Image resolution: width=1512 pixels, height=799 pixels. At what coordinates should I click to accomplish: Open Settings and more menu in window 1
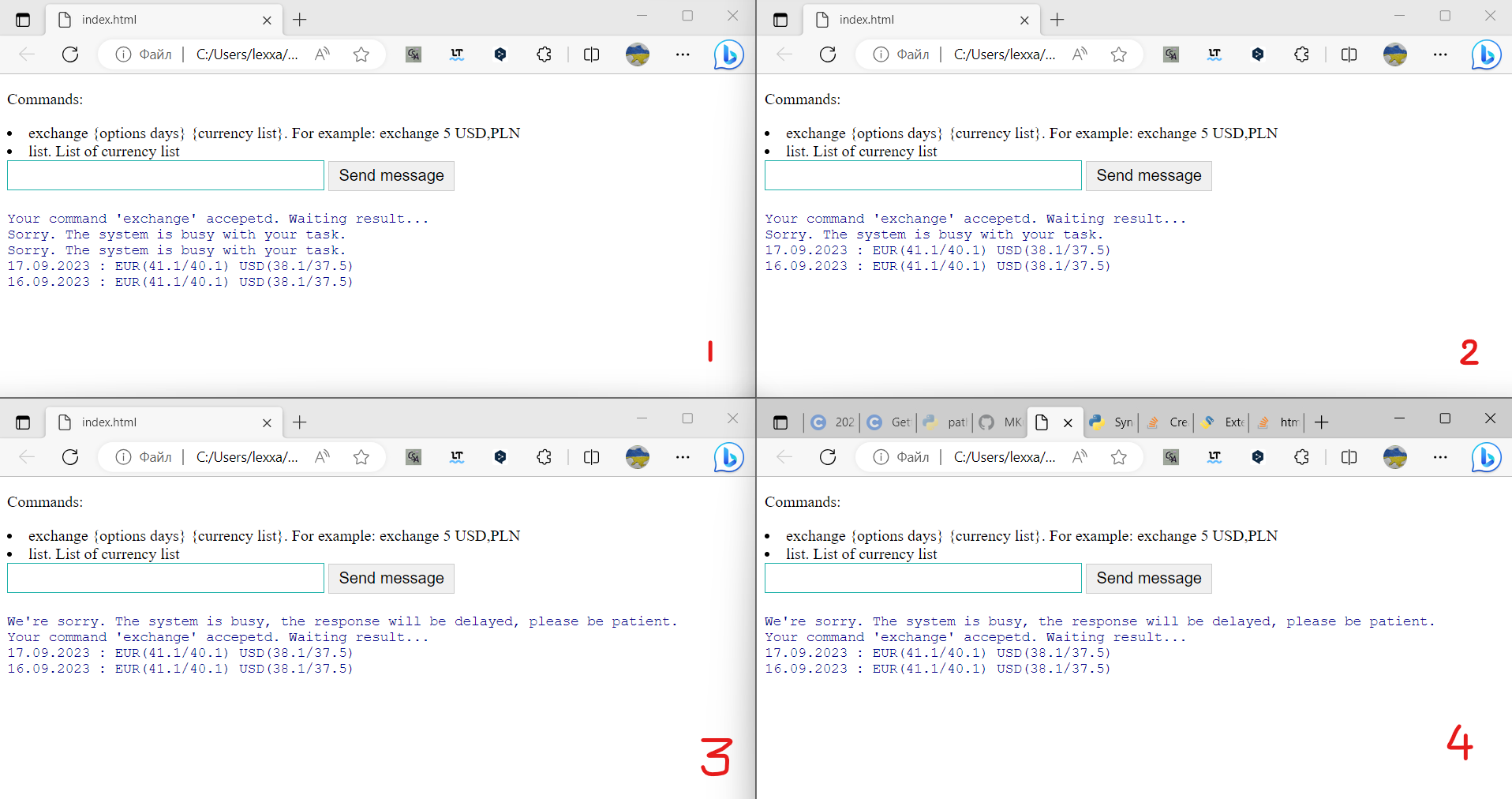[x=683, y=54]
